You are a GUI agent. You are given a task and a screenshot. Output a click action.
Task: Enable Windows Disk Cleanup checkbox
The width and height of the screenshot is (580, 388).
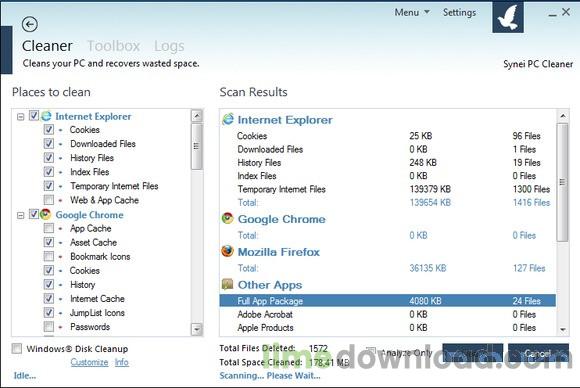(17, 348)
